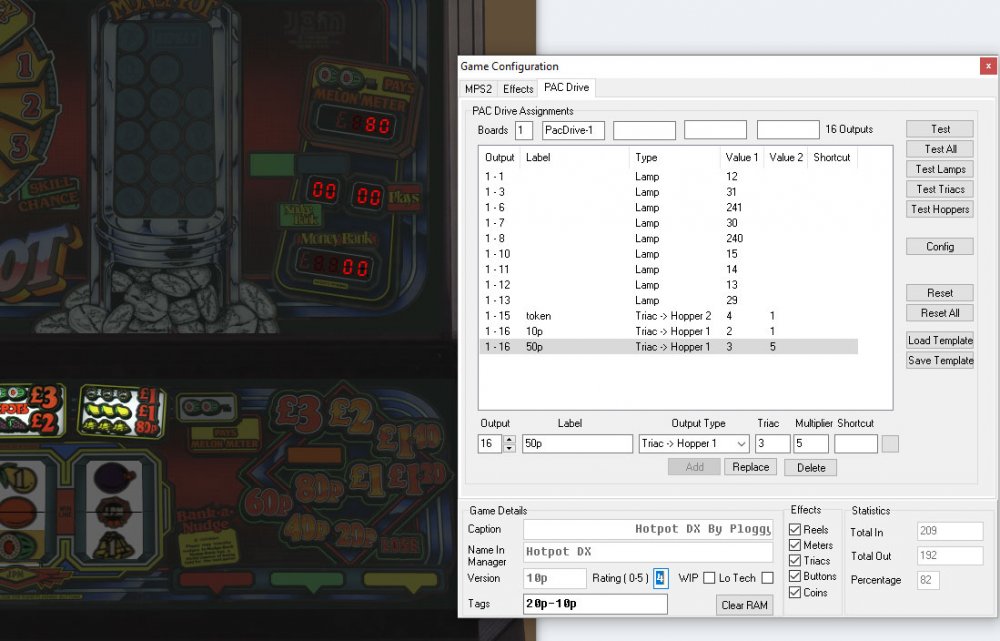Enable the WIP checkbox
The width and height of the screenshot is (1000, 641).
point(709,578)
